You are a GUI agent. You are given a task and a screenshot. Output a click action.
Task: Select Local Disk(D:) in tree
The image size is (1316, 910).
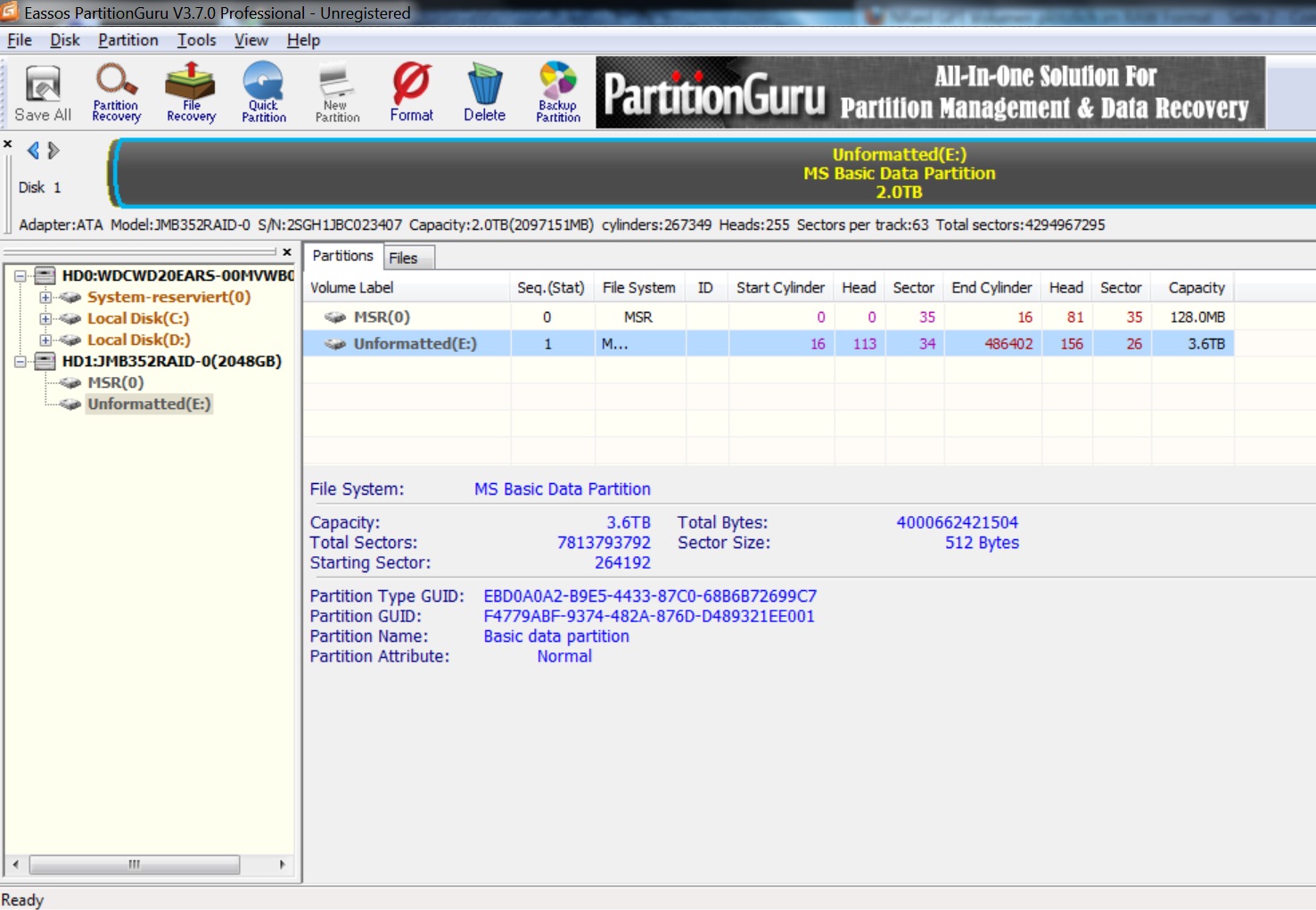139,340
